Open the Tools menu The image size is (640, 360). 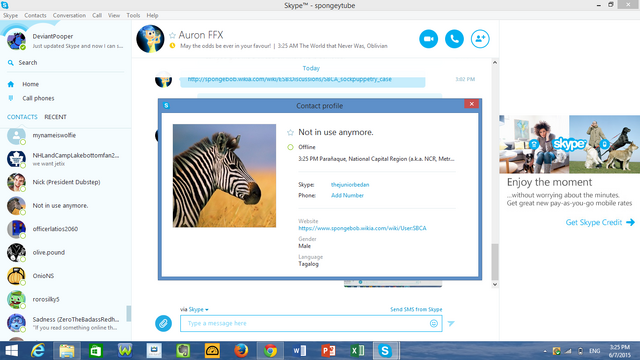pos(133,16)
